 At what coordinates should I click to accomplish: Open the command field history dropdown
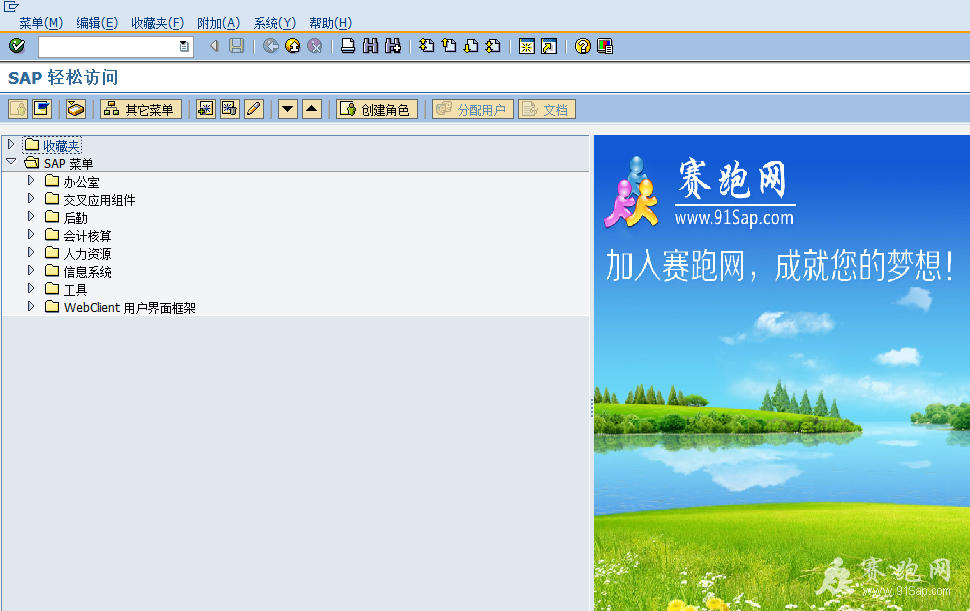click(184, 46)
